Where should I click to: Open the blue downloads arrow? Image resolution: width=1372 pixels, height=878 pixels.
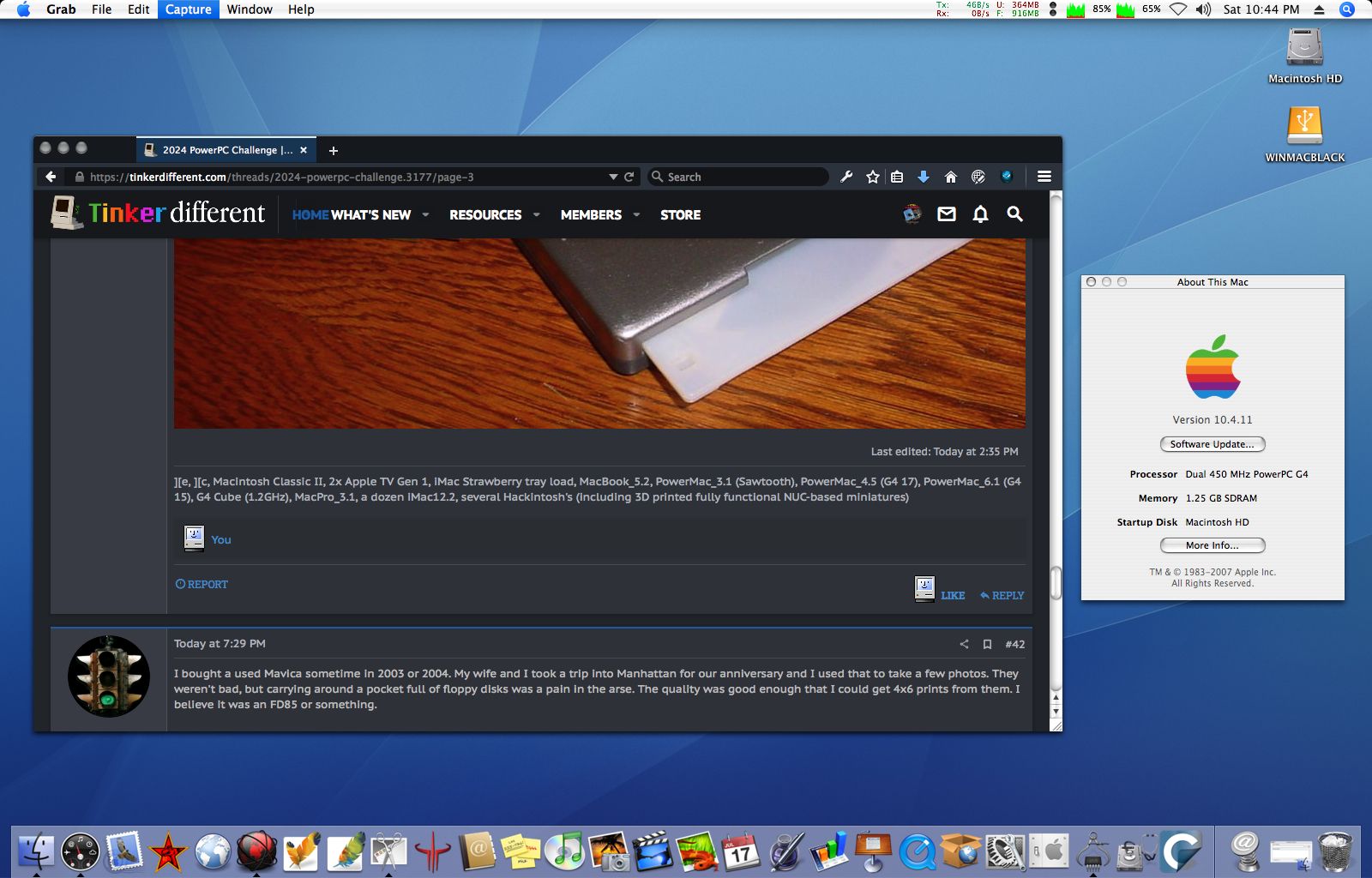(x=924, y=177)
